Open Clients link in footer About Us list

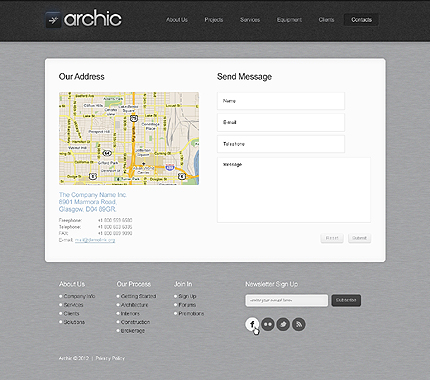click(x=71, y=313)
